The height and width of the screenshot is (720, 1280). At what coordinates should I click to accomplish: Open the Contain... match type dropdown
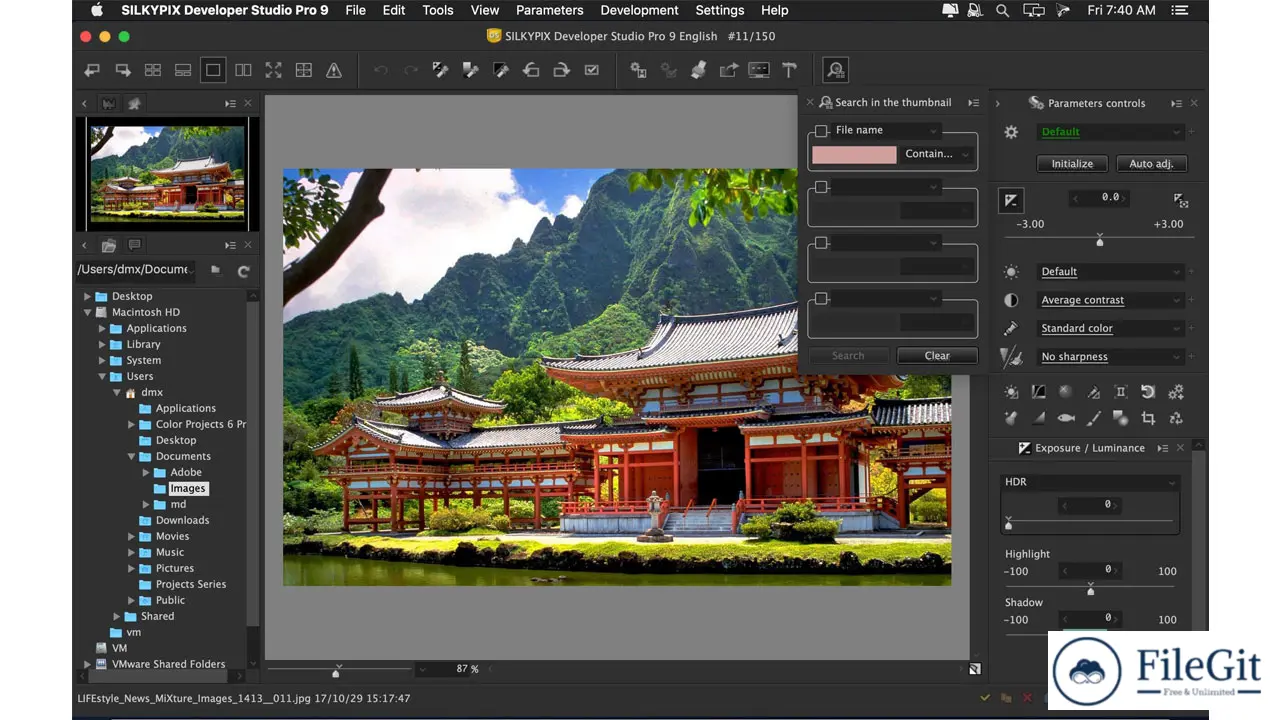[x=936, y=154]
